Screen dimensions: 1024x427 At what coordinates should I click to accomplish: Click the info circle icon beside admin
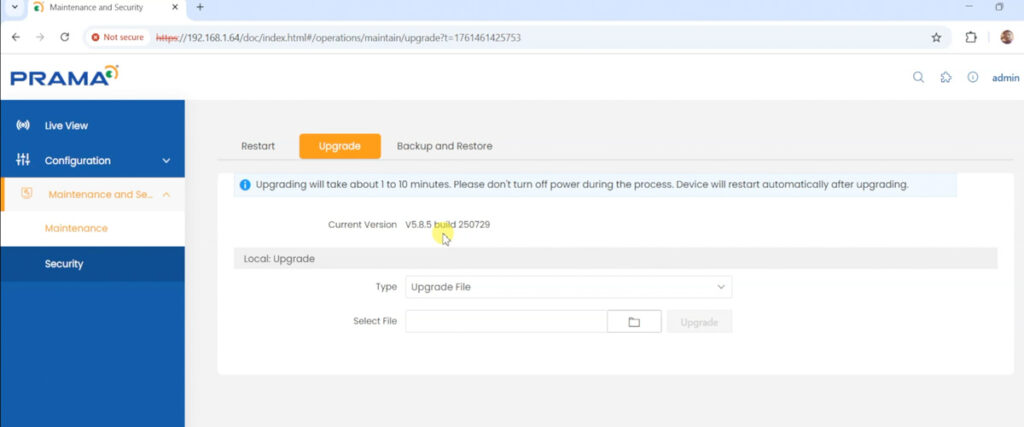pos(972,78)
